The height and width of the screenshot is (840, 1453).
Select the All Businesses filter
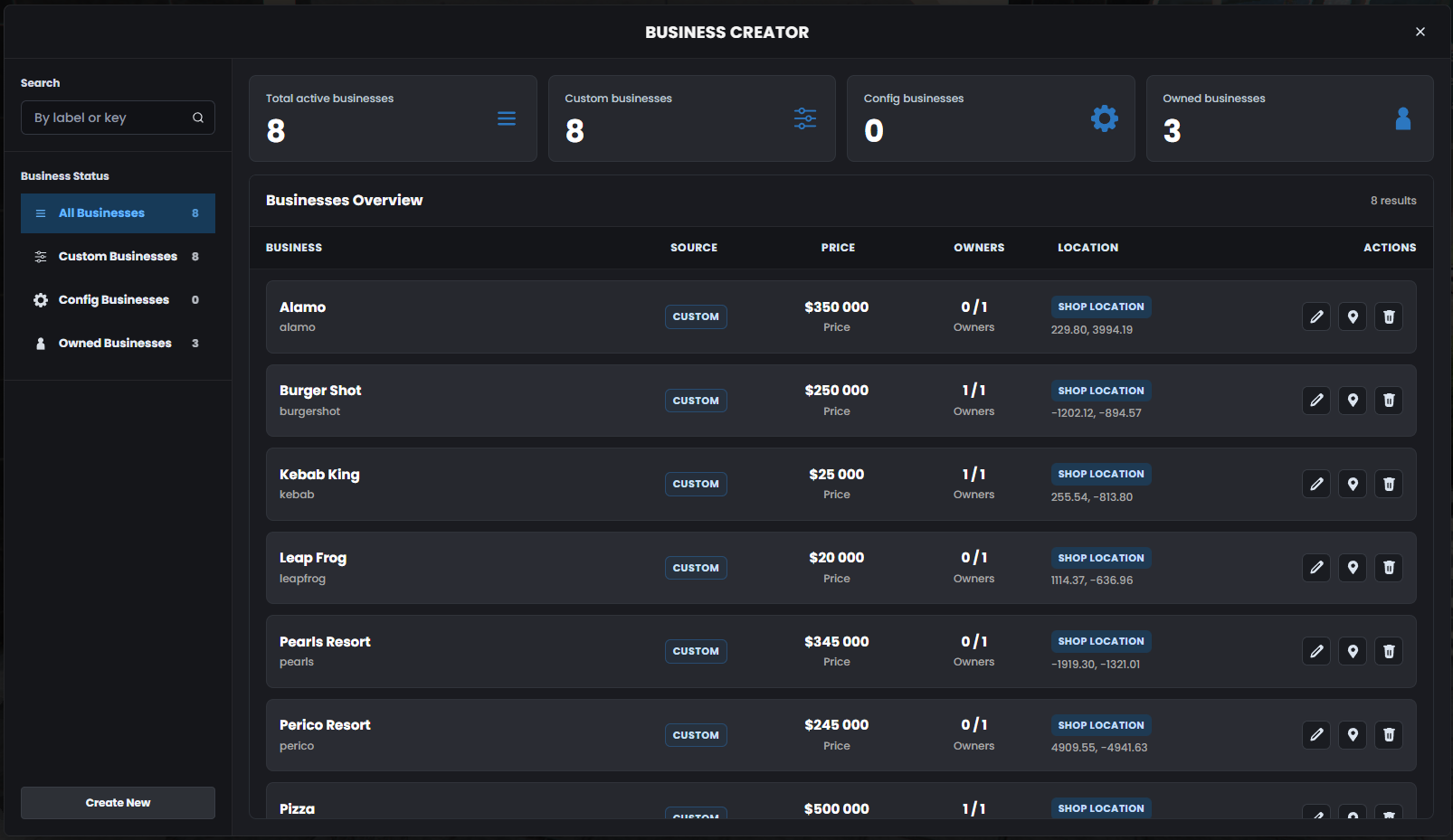[118, 213]
